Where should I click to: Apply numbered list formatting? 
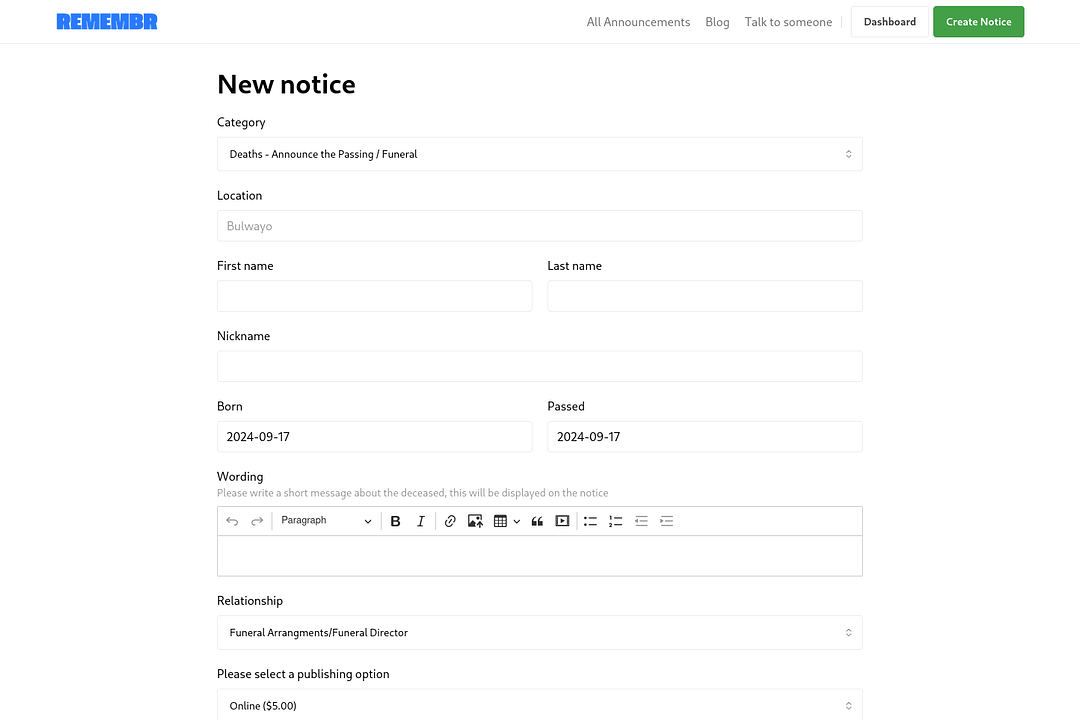click(x=615, y=521)
